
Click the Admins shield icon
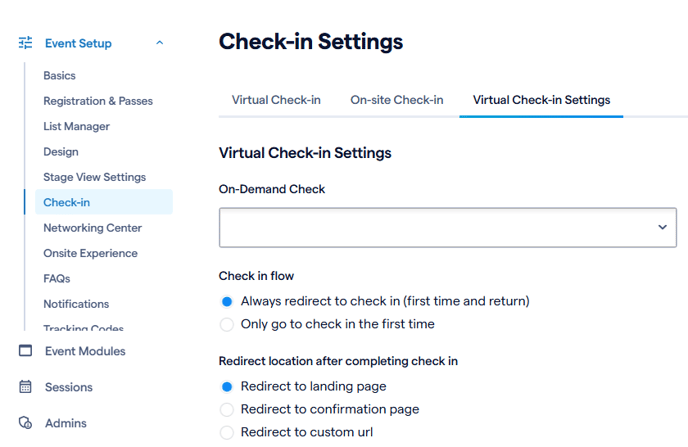pos(25,422)
